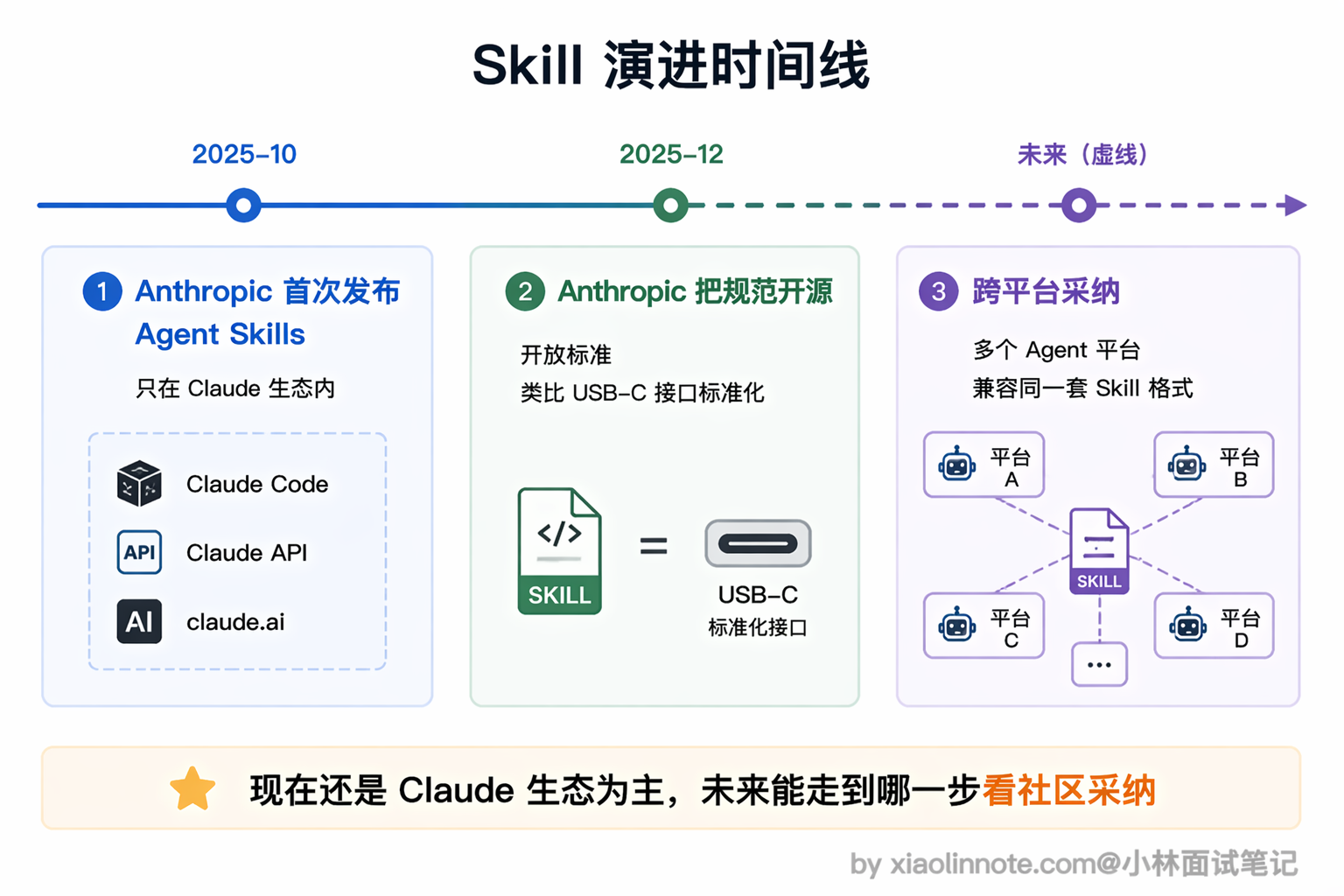The image size is (1344, 896).
Task: Click text 现在还是 Claude 生态为主
Action: [x=458, y=790]
